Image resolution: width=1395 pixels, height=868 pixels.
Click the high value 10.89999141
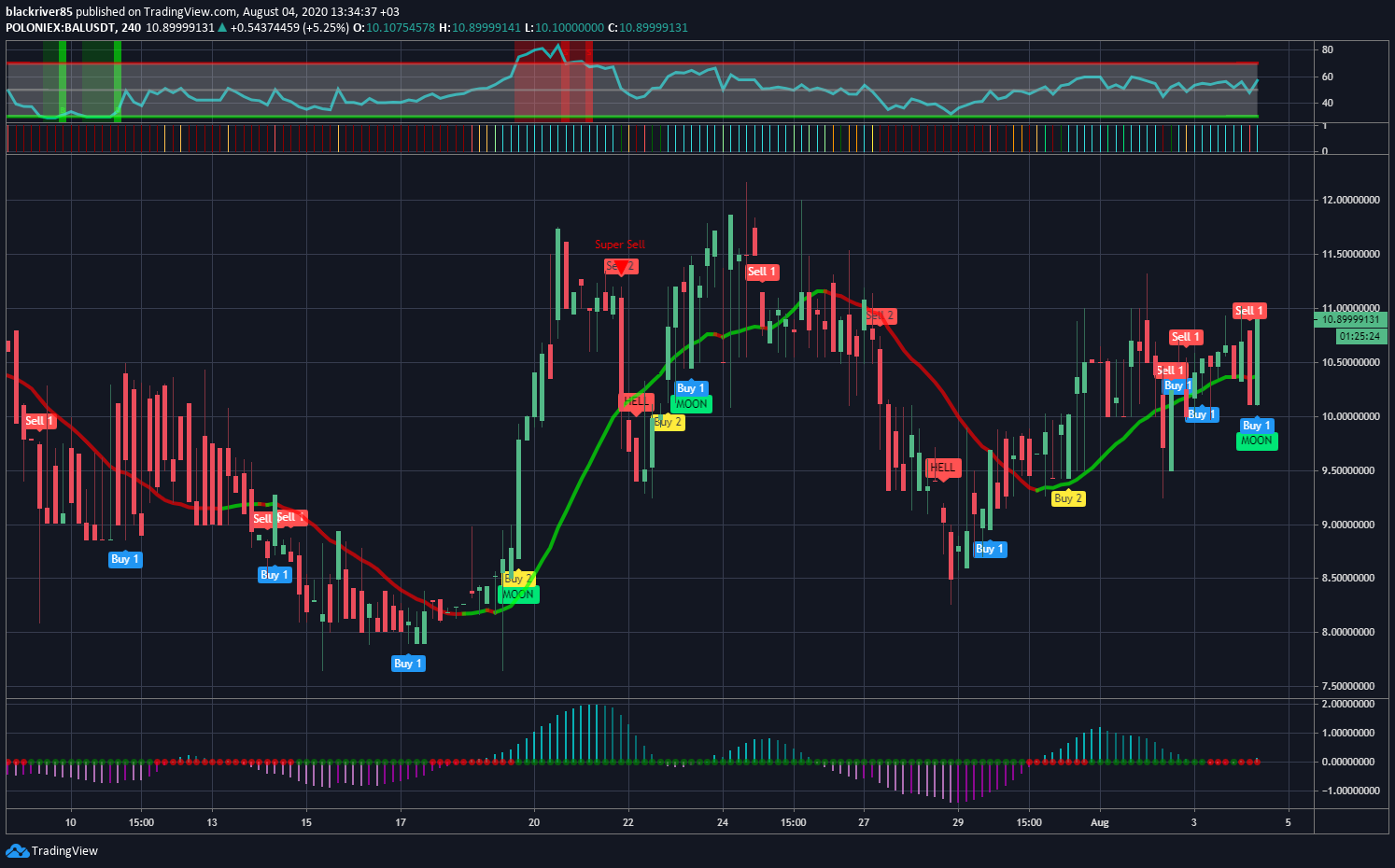486,27
